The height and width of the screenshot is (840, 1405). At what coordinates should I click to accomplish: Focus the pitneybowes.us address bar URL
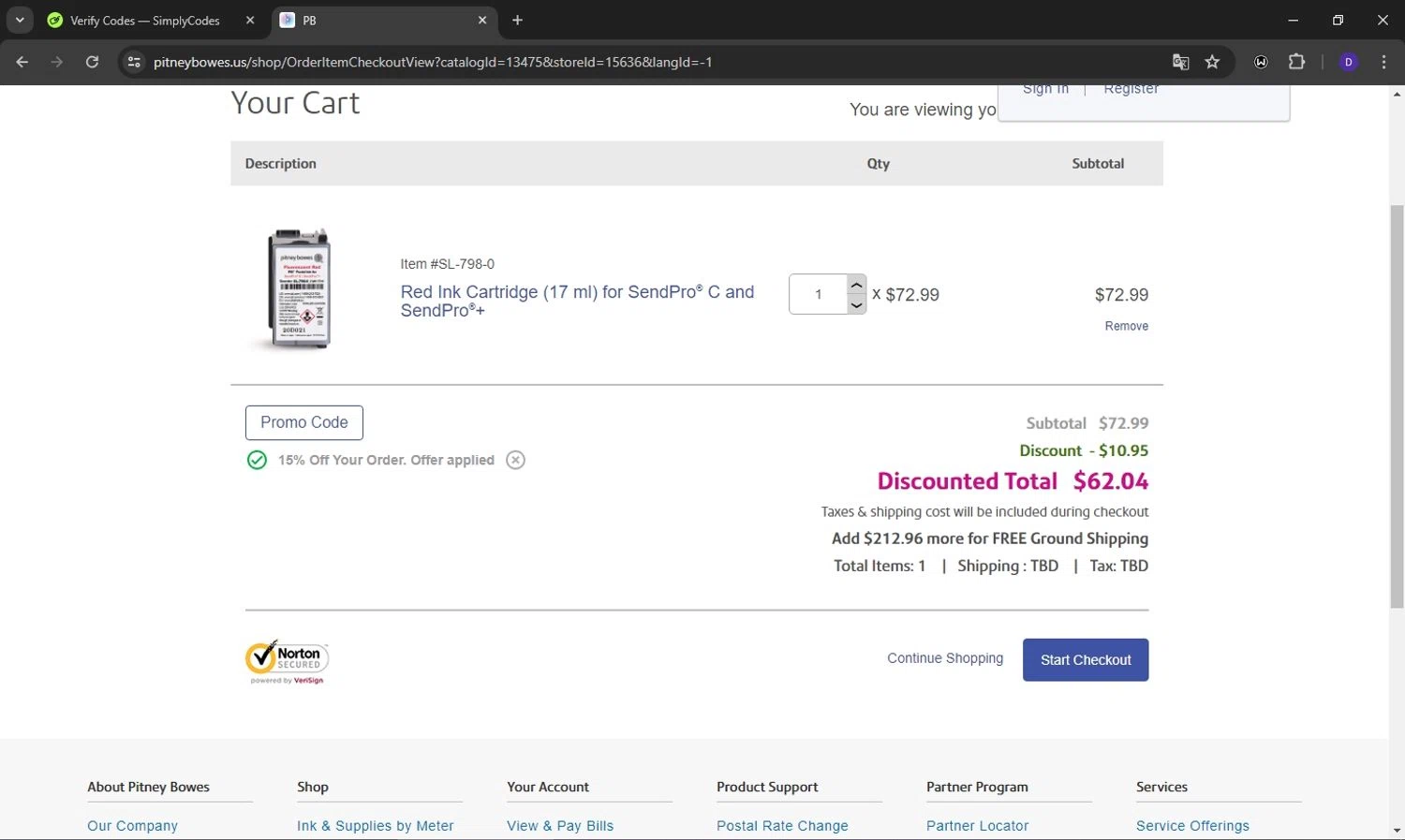433,62
